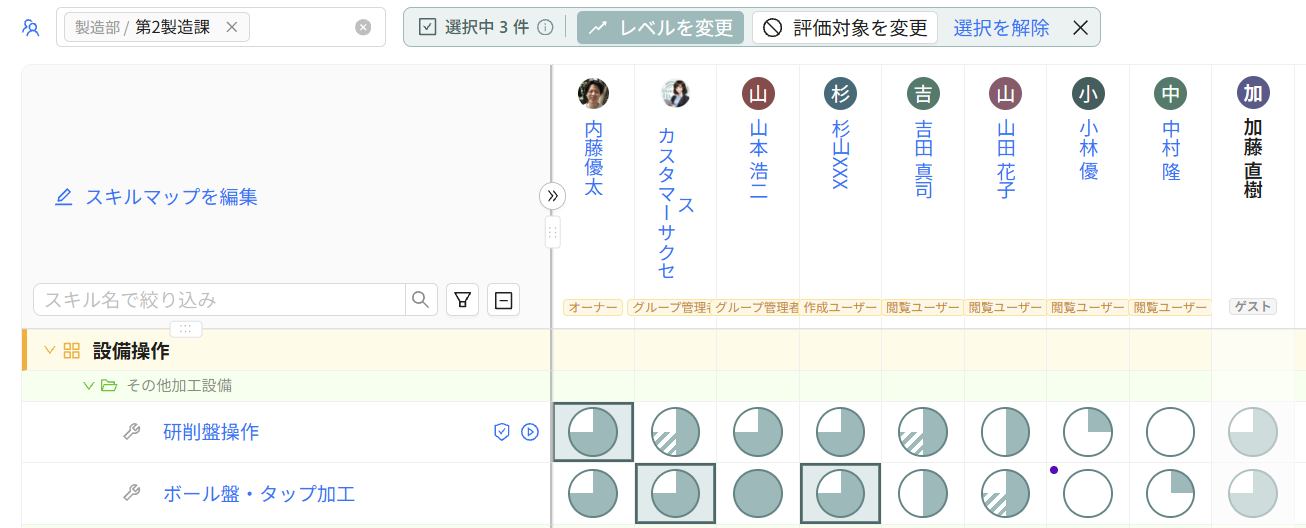This screenshot has width=1306, height=528.
Task: Click the vertical panel drag handle
Action: coord(553,232)
